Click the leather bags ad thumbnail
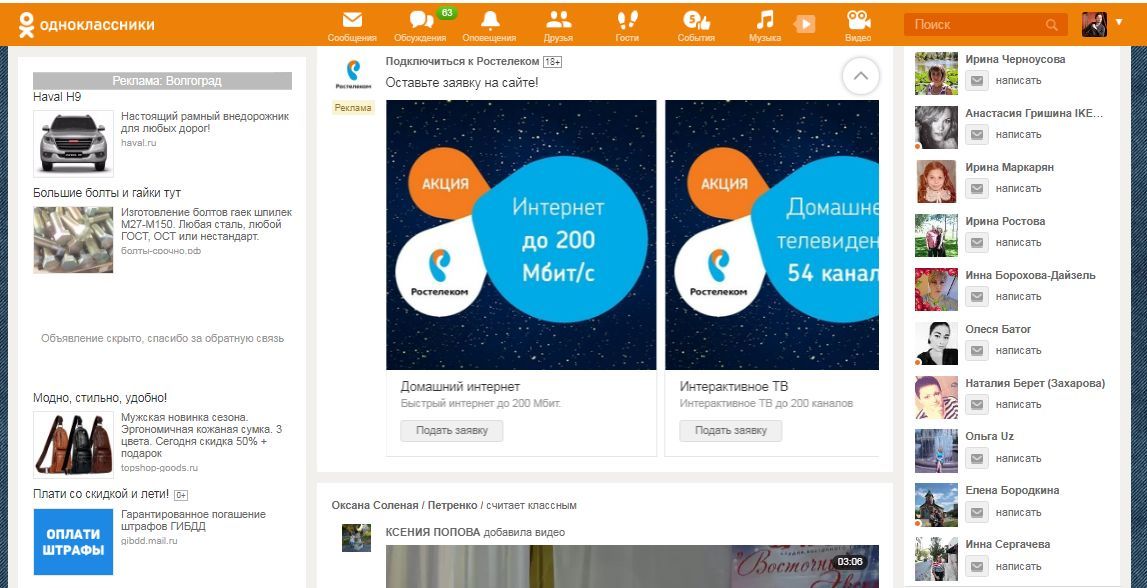 pos(73,445)
